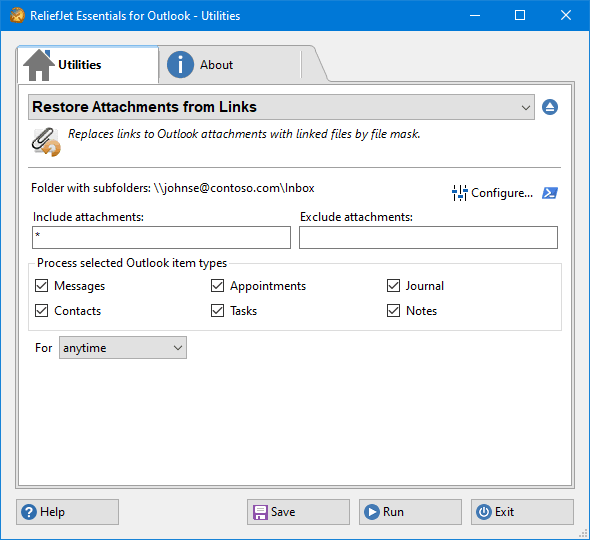Click the blue eject icon beside utility selector

550,107
